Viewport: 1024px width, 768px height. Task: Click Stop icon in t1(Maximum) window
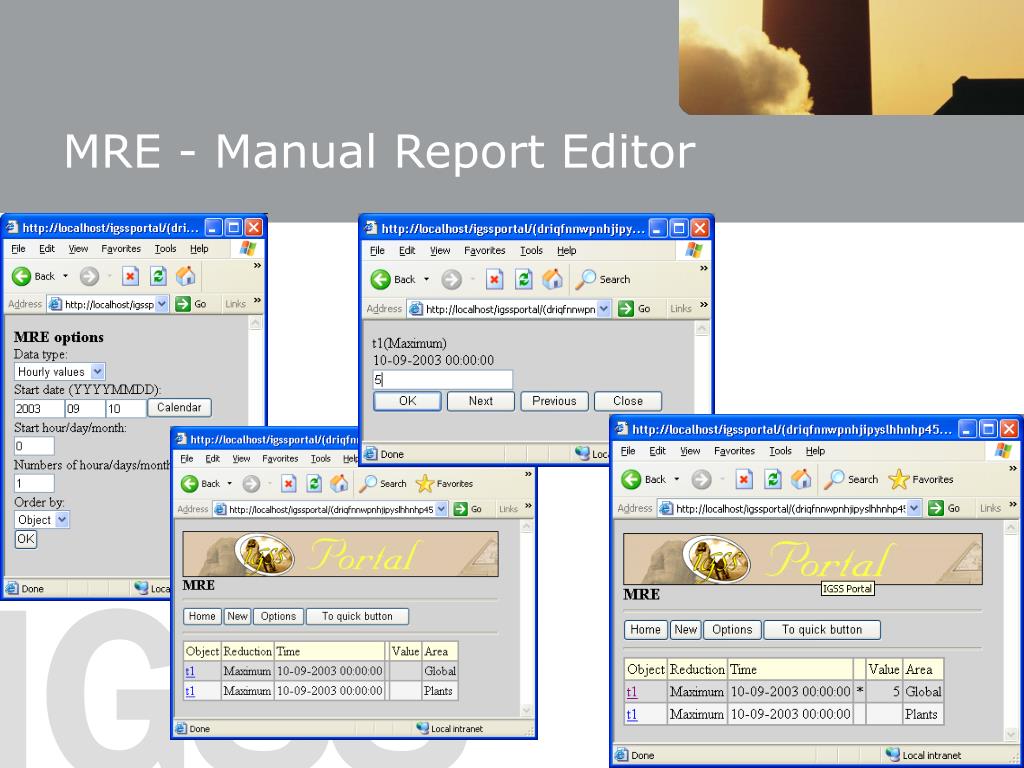click(494, 280)
